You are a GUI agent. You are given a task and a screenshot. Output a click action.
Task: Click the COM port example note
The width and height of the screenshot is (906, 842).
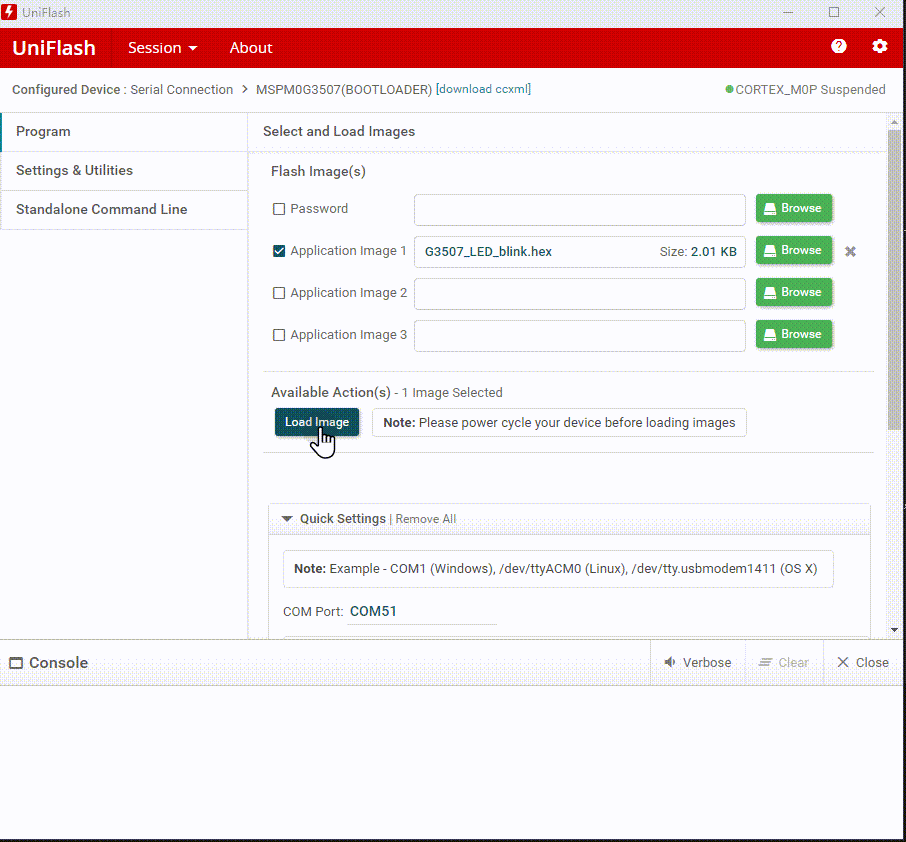[558, 569]
